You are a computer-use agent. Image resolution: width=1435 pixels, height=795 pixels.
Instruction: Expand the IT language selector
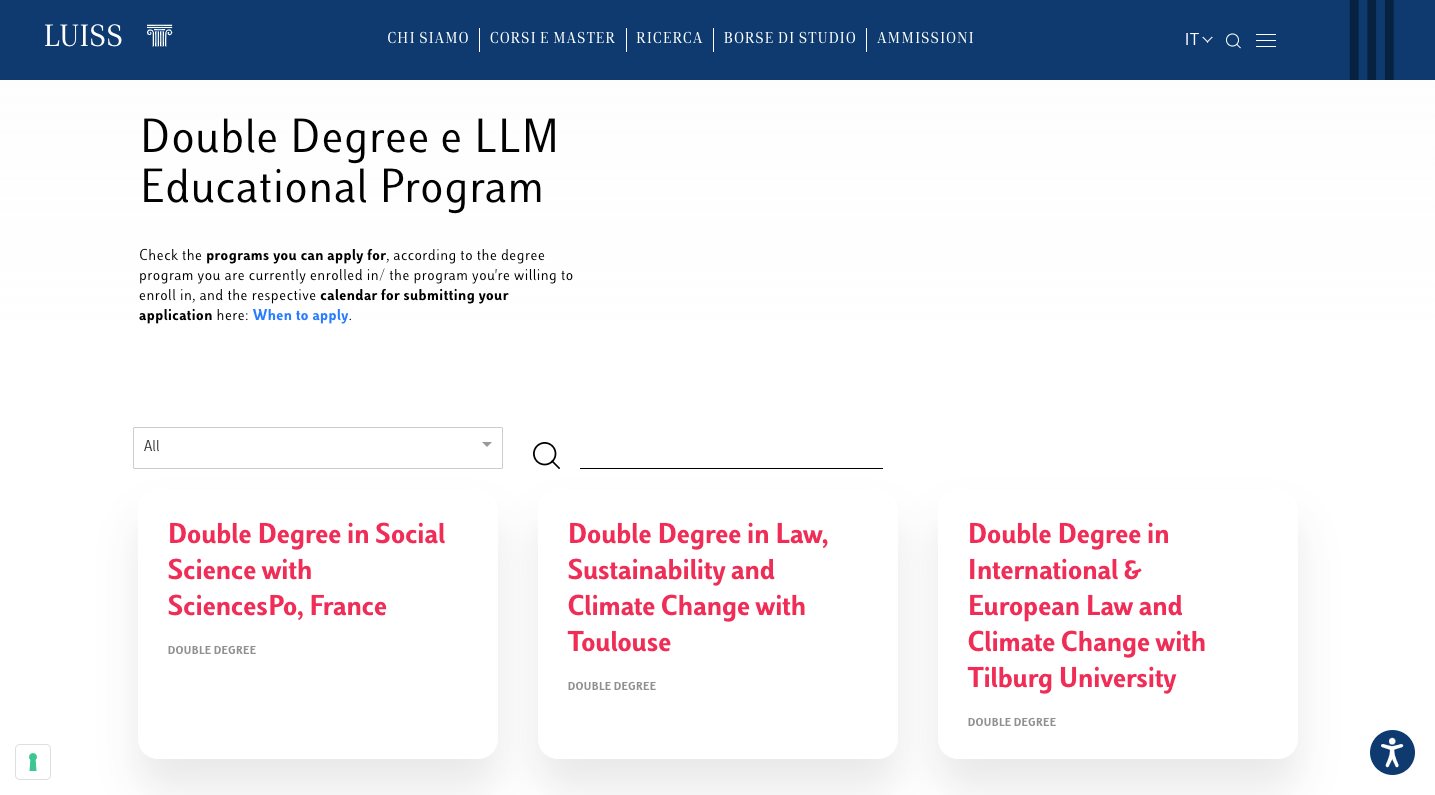(1198, 40)
